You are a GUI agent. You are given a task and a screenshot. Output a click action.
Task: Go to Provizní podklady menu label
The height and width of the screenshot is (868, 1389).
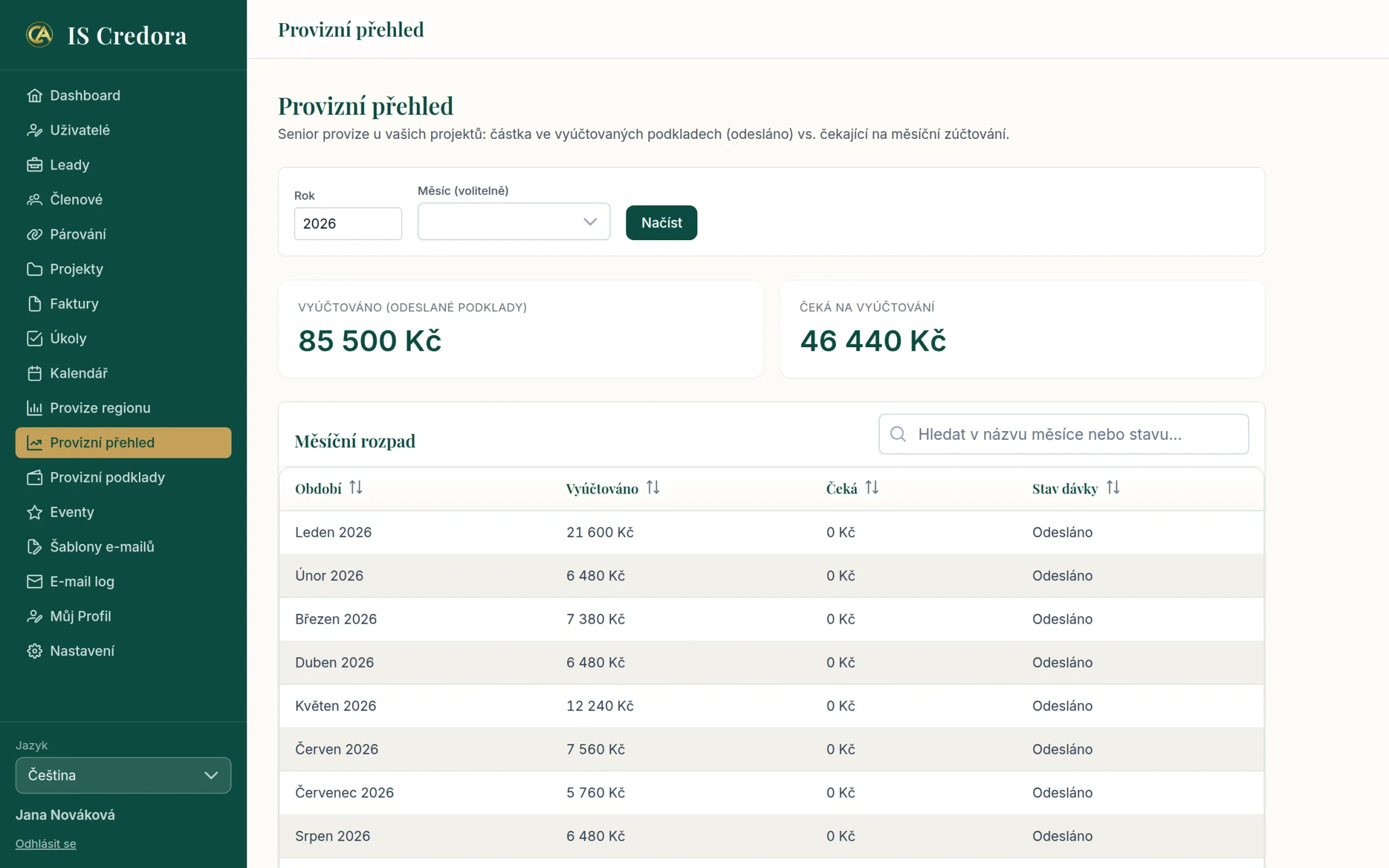[x=108, y=477]
